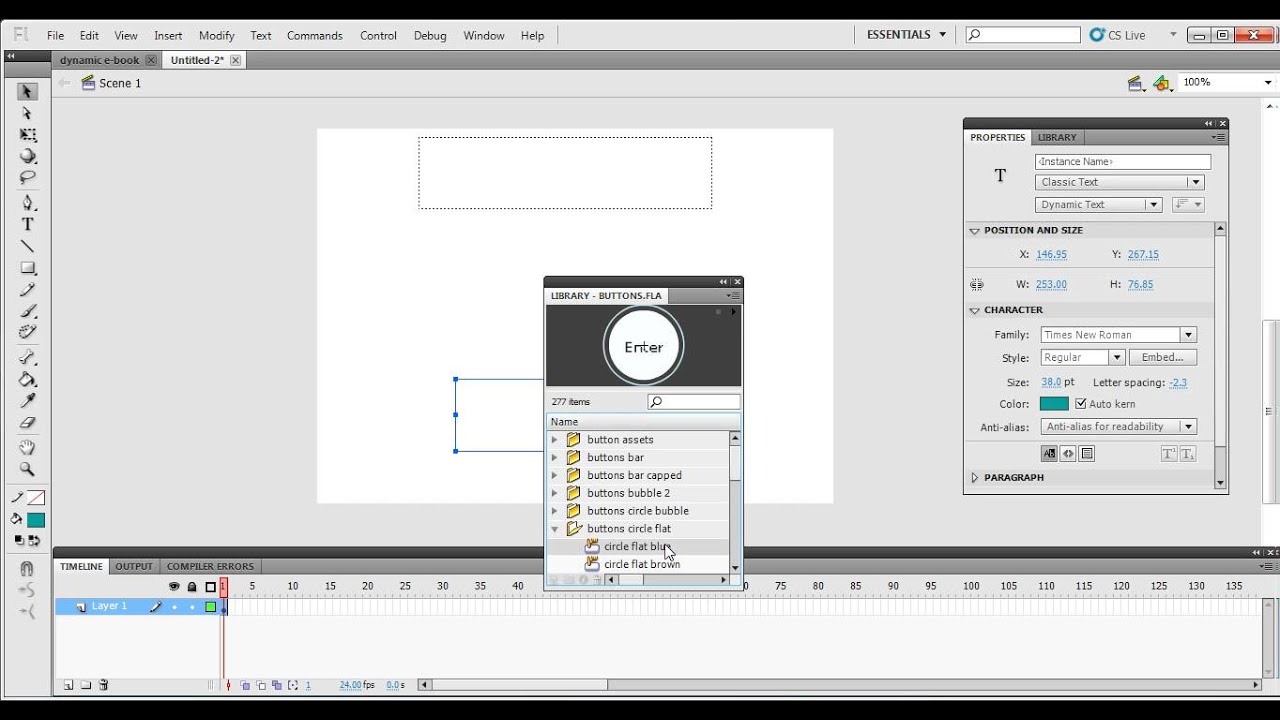Viewport: 1280px width, 720px height.
Task: Select the Paint Bucket tool
Action: [x=28, y=380]
